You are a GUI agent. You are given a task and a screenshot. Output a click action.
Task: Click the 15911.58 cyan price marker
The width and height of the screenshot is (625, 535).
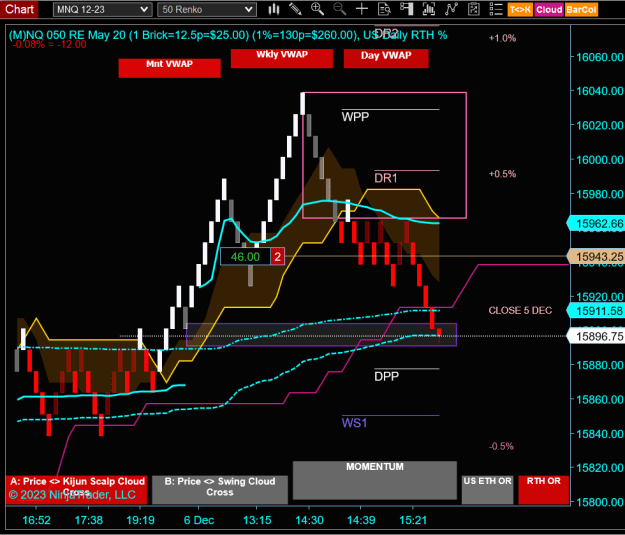click(596, 310)
